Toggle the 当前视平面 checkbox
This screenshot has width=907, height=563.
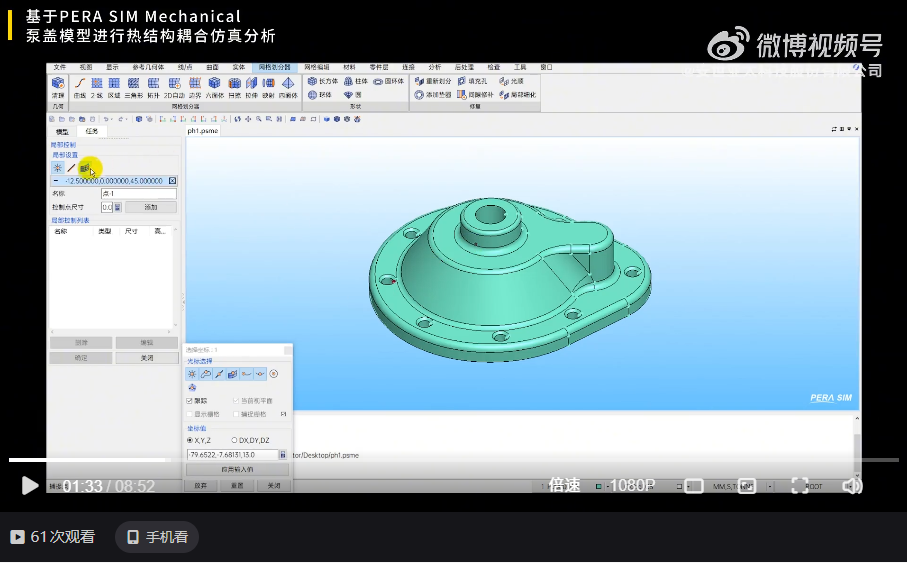(x=236, y=400)
